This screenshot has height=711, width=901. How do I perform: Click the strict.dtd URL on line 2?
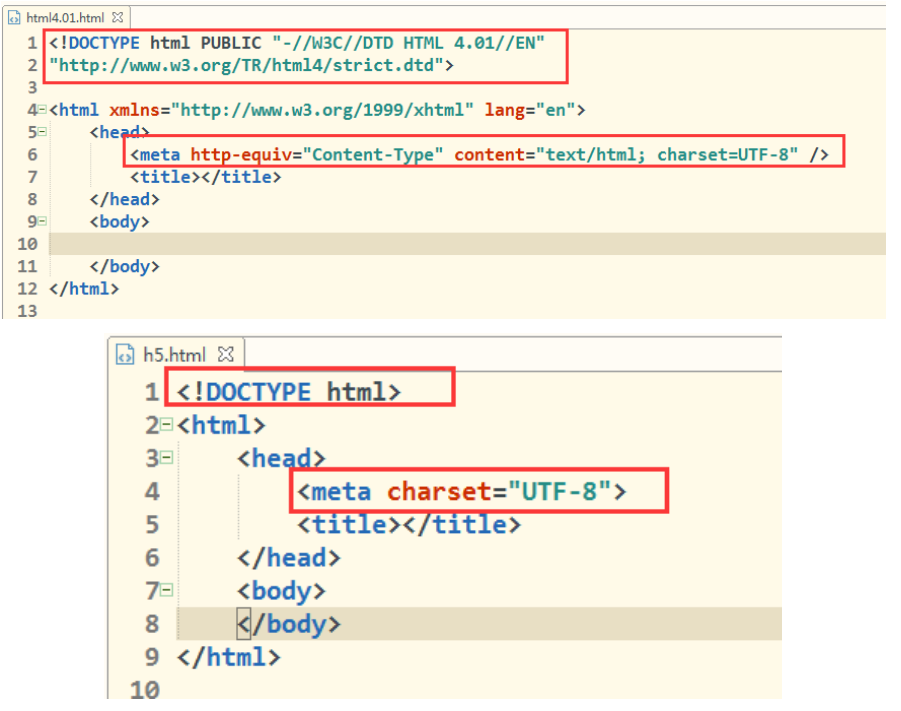point(251,65)
